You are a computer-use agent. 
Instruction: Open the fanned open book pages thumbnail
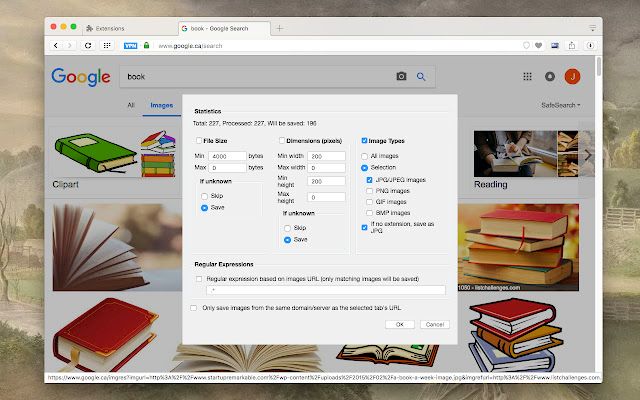[x=117, y=247]
